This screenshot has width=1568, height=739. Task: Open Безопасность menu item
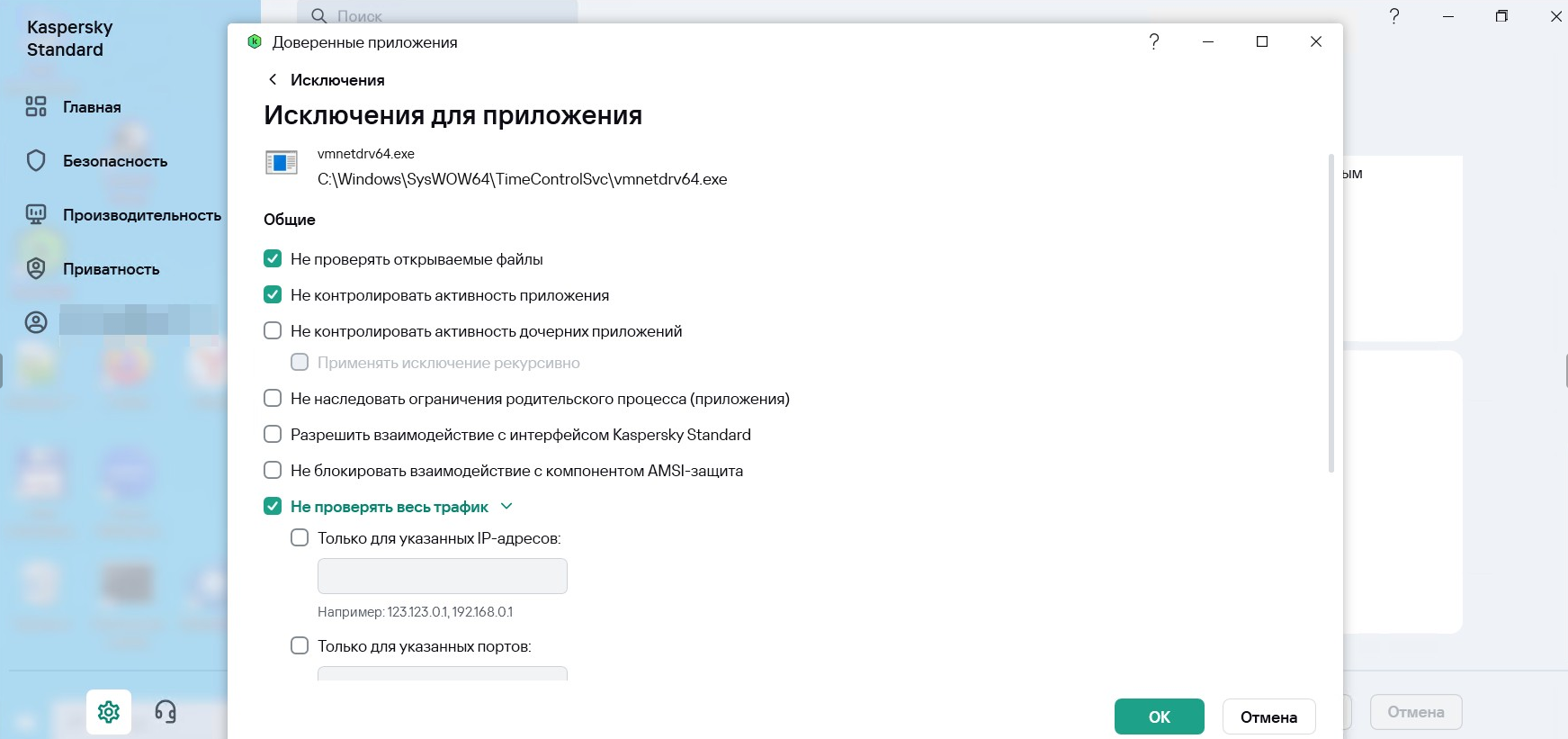pyautogui.click(x=115, y=161)
